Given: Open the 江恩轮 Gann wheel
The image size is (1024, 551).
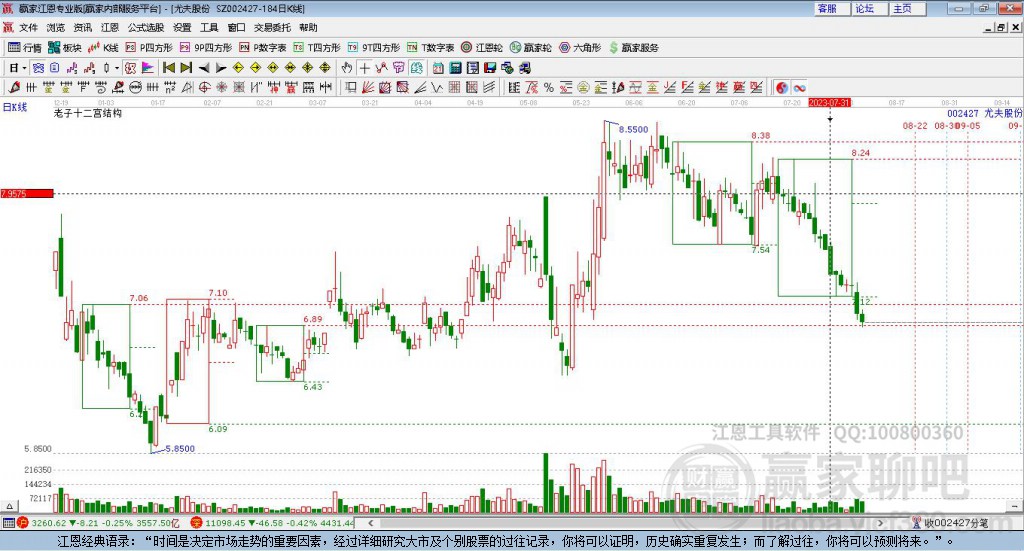Looking at the screenshot, I should click(x=482, y=48).
